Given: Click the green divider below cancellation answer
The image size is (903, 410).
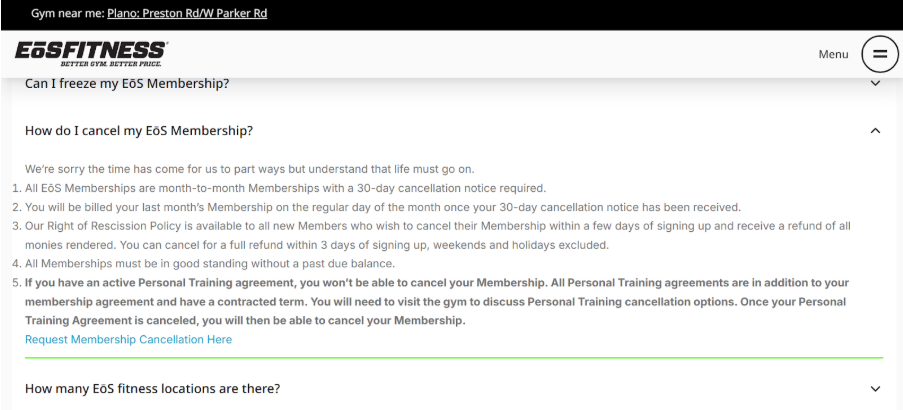Looking at the screenshot, I should pyautogui.click(x=454, y=358).
